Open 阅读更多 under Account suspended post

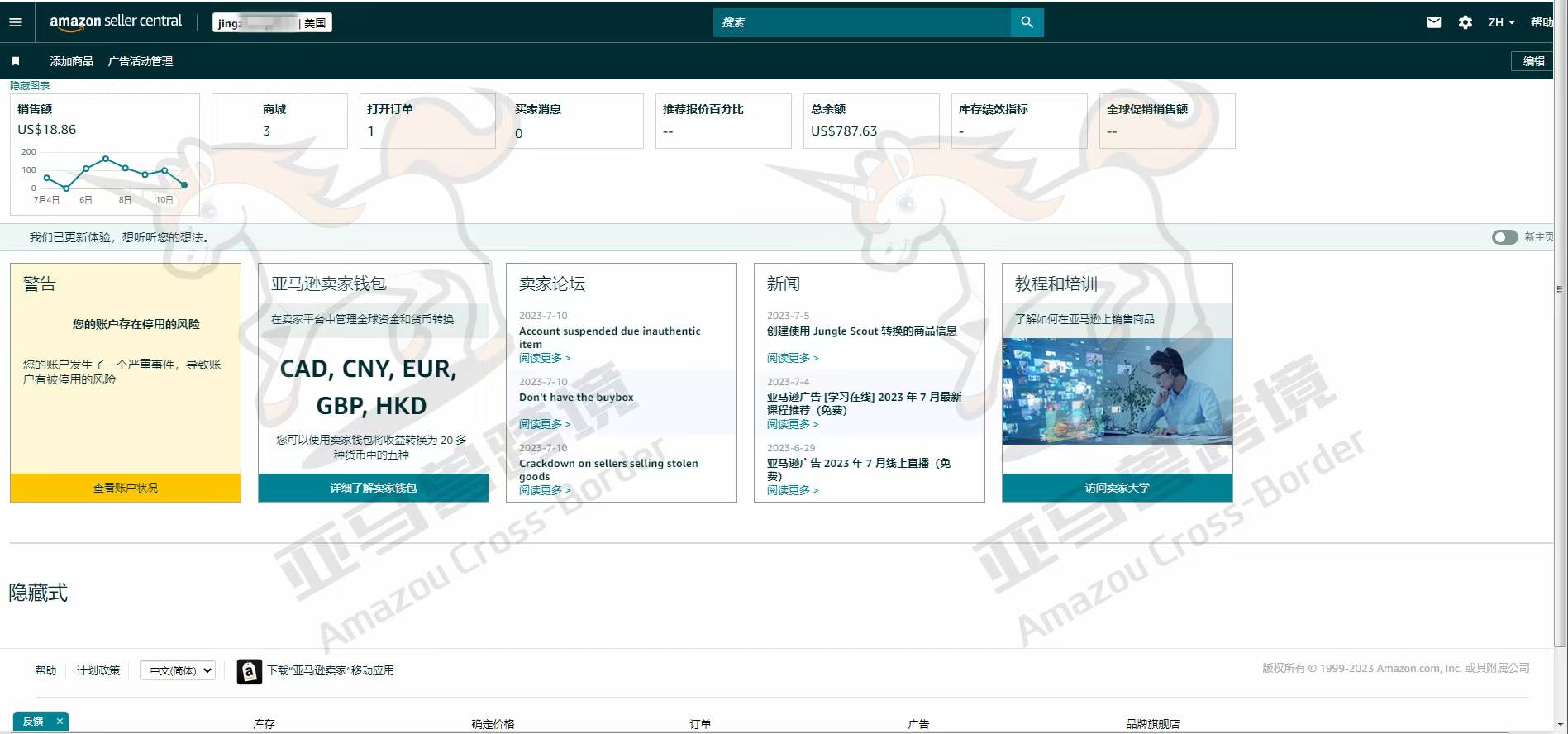pyautogui.click(x=545, y=358)
